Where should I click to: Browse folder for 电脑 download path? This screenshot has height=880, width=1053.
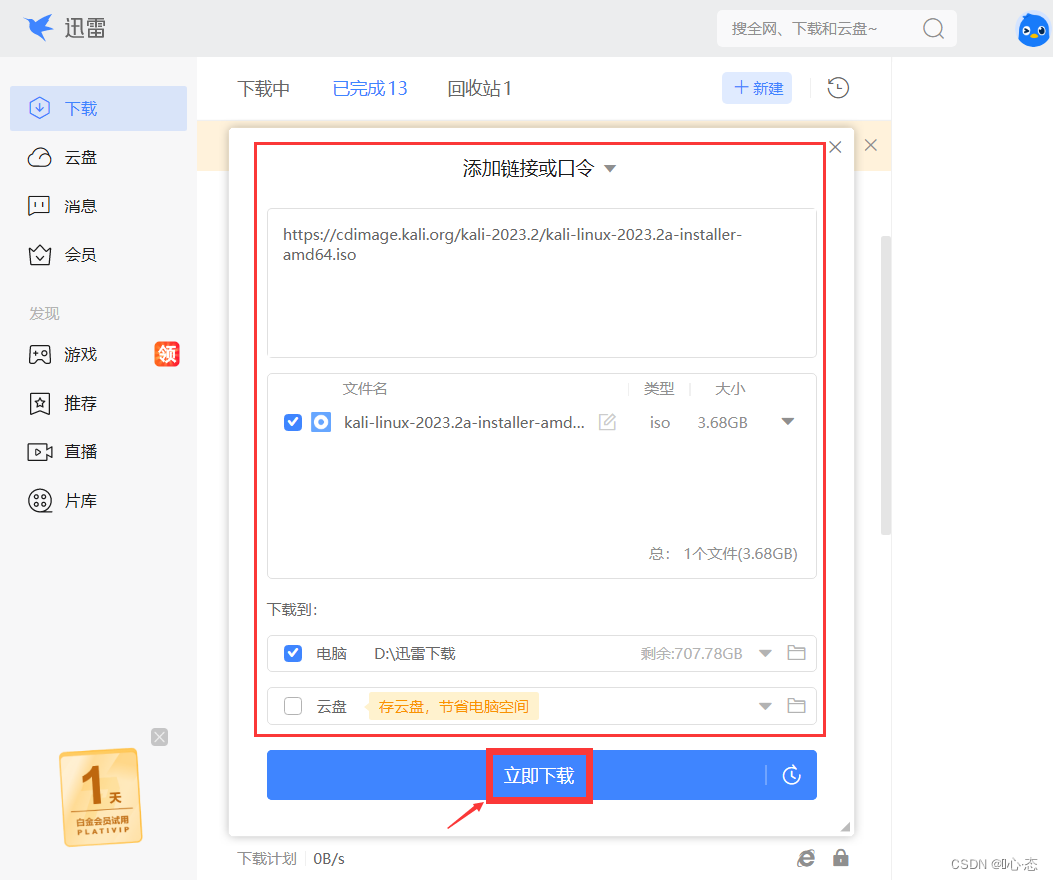pyautogui.click(x=796, y=653)
